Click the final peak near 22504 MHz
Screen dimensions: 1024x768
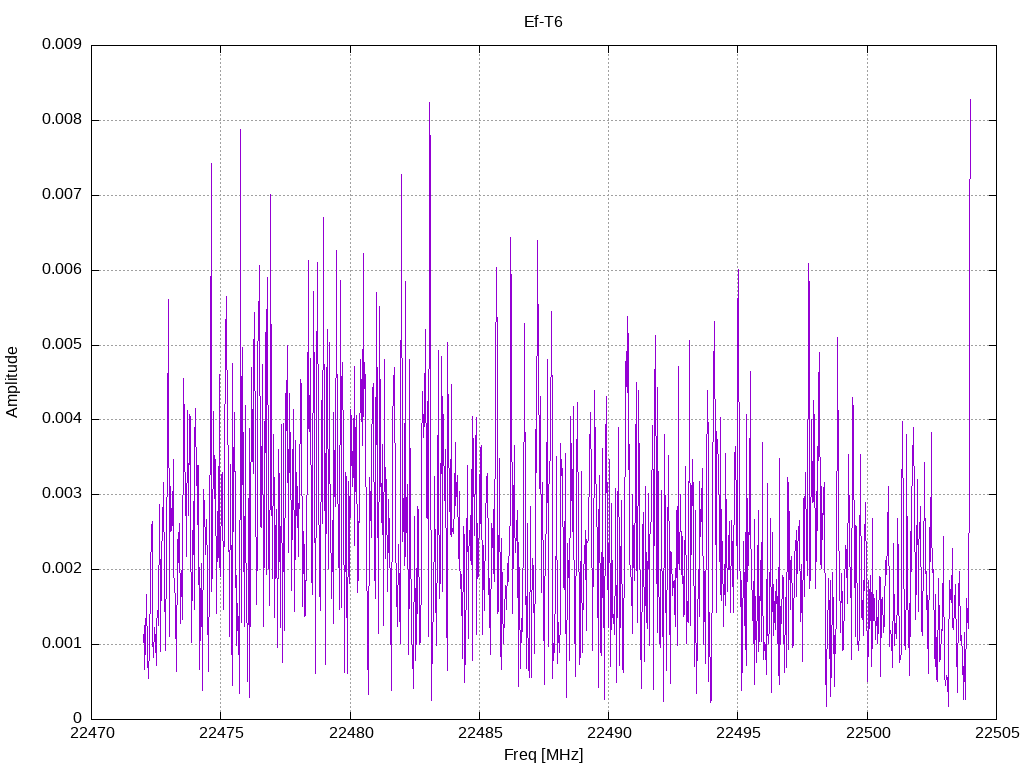point(970,101)
